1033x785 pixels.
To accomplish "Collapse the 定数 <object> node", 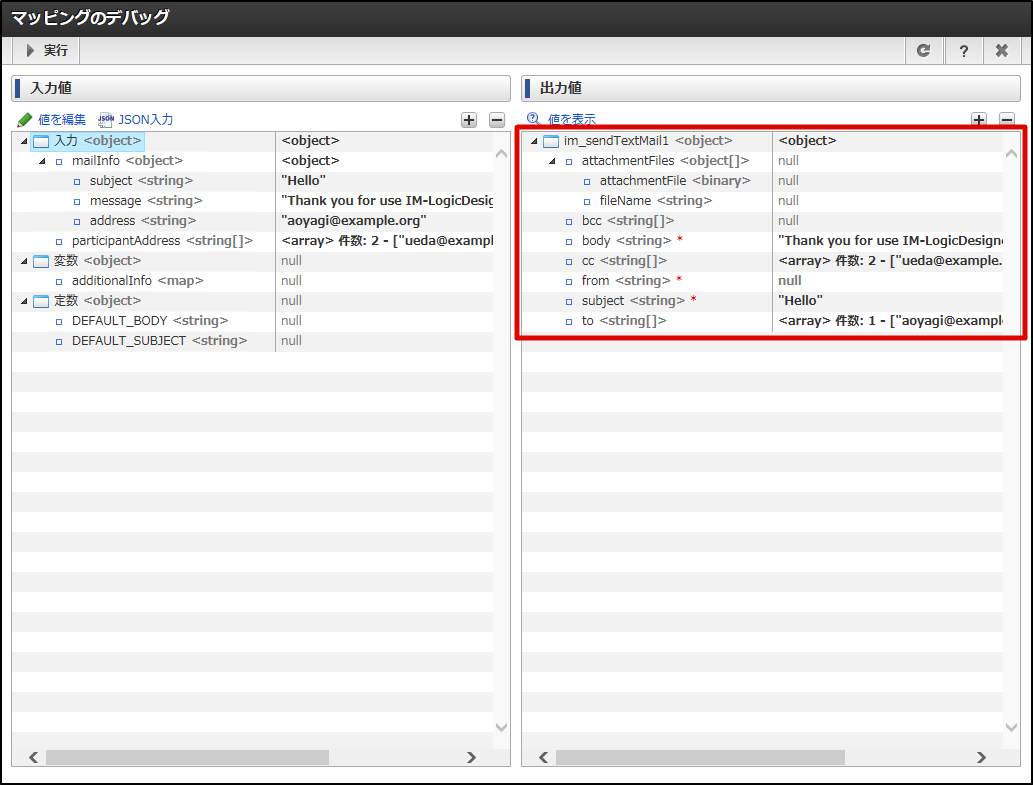I will pyautogui.click(x=24, y=301).
